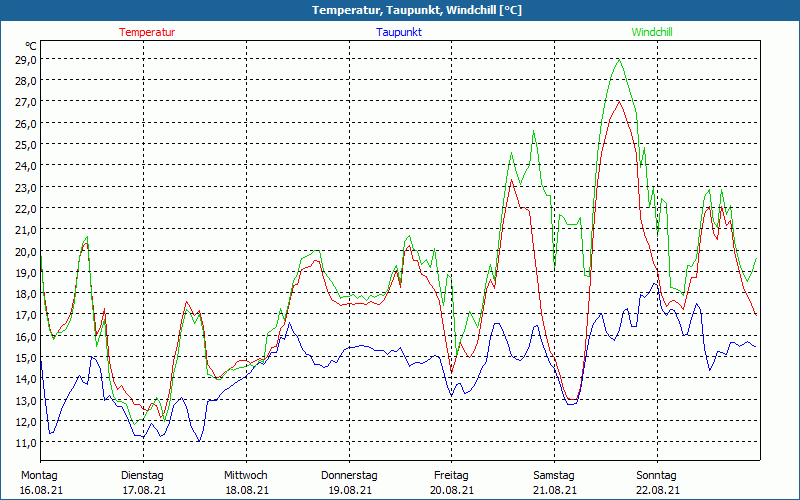Click the 29,0 y-axis value
The image size is (800, 500).
(x=26, y=59)
